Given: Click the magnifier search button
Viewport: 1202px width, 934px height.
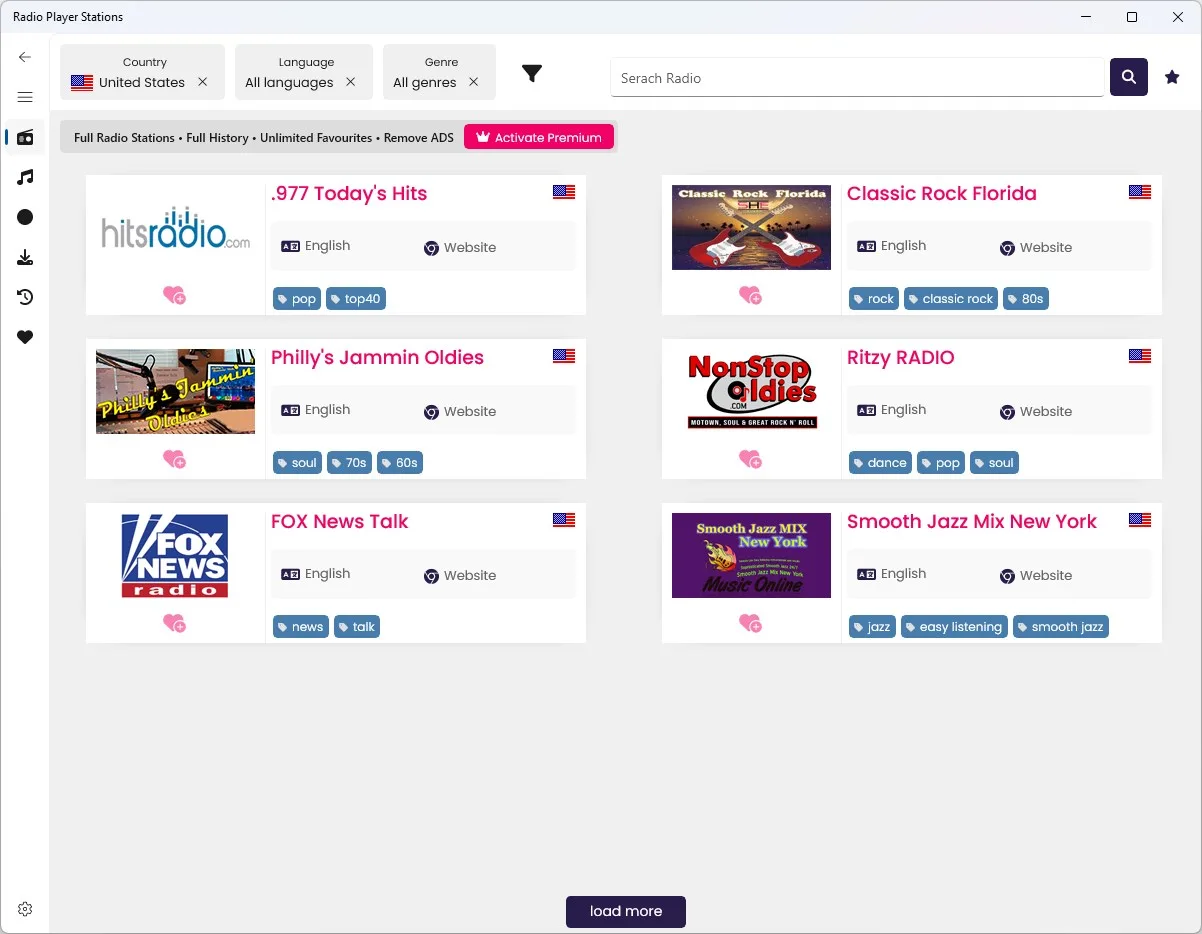Looking at the screenshot, I should (x=1128, y=77).
